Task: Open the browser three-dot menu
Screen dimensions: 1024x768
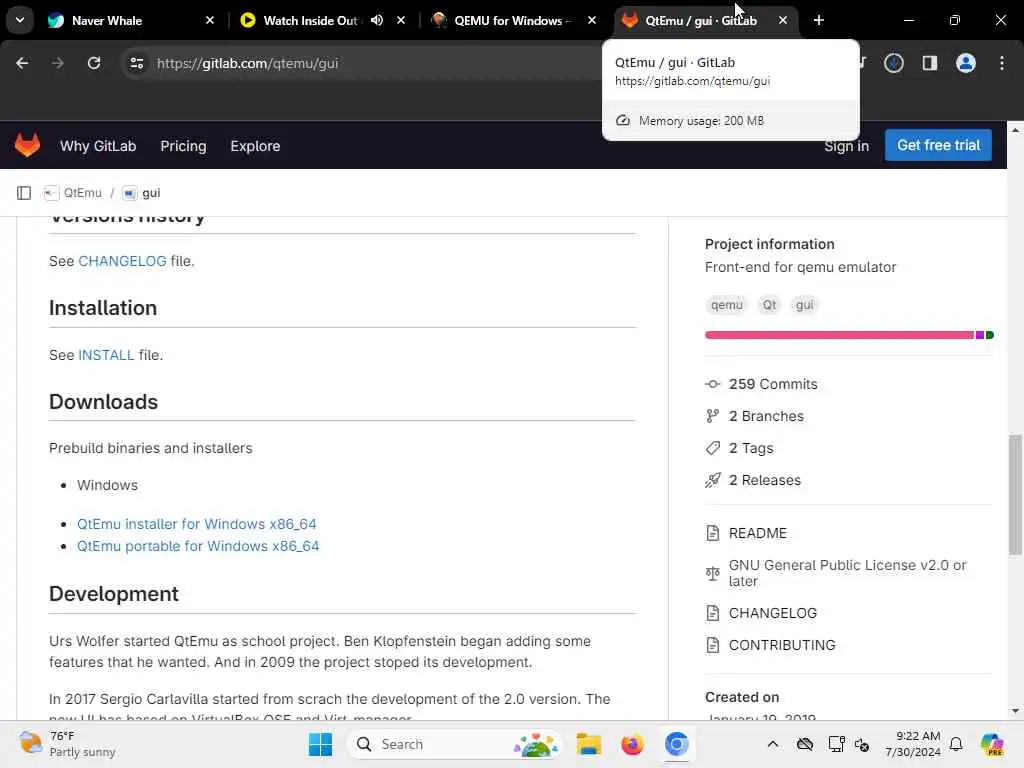Action: tap(1002, 63)
